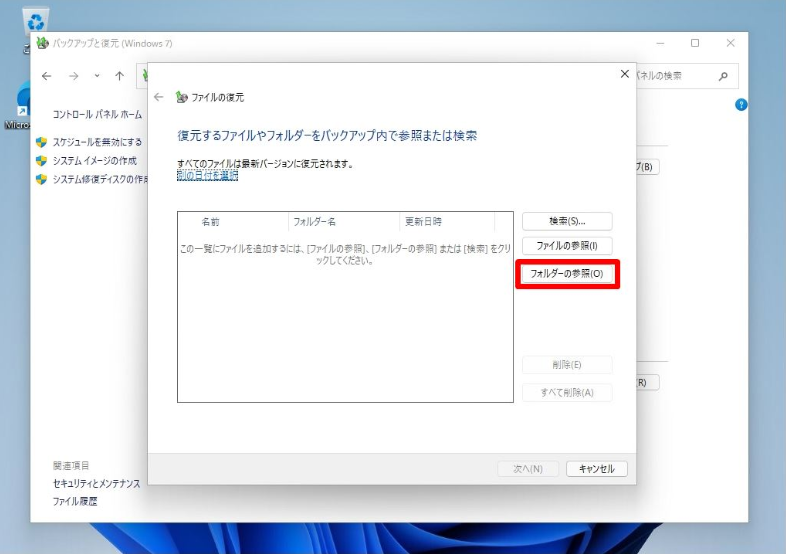The image size is (786, 554).
Task: Click システム修復ディスクの作成 link
Action: click(x=100, y=179)
